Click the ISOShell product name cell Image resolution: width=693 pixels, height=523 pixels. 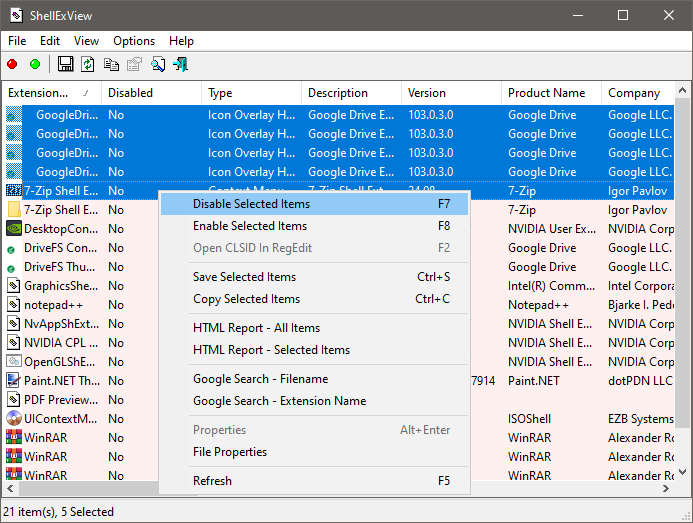pyautogui.click(x=529, y=419)
